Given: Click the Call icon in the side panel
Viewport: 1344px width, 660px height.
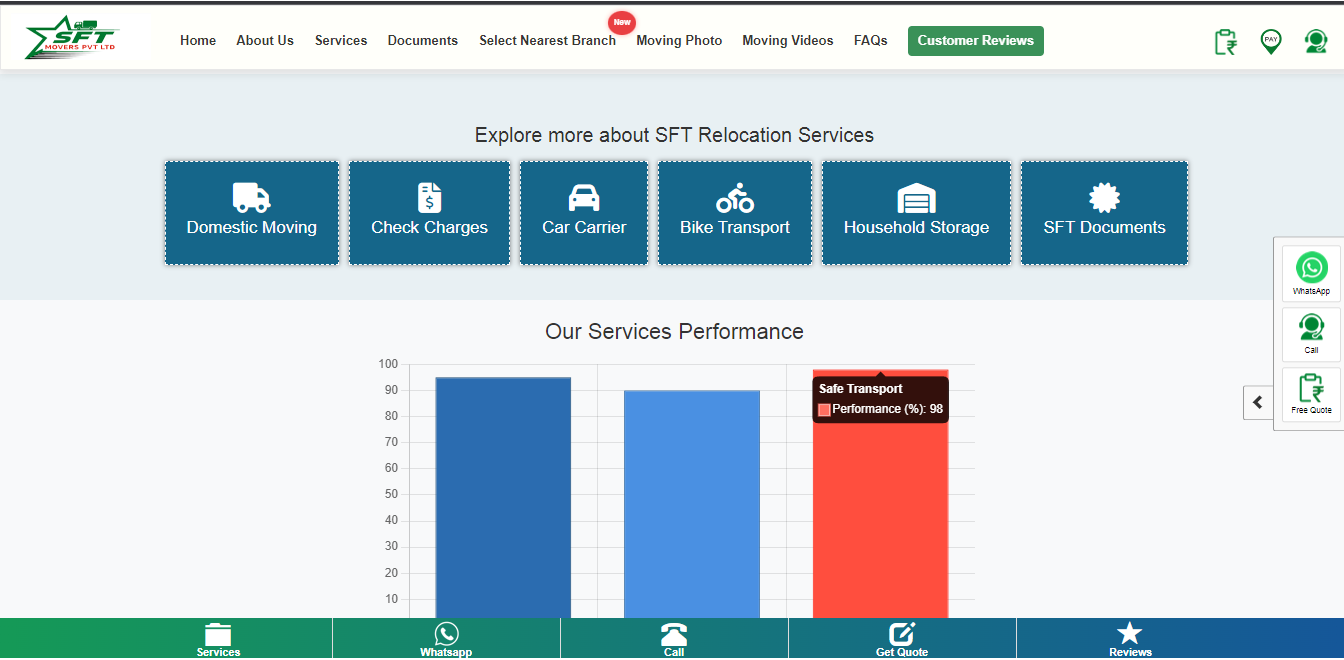Looking at the screenshot, I should click(x=1311, y=333).
